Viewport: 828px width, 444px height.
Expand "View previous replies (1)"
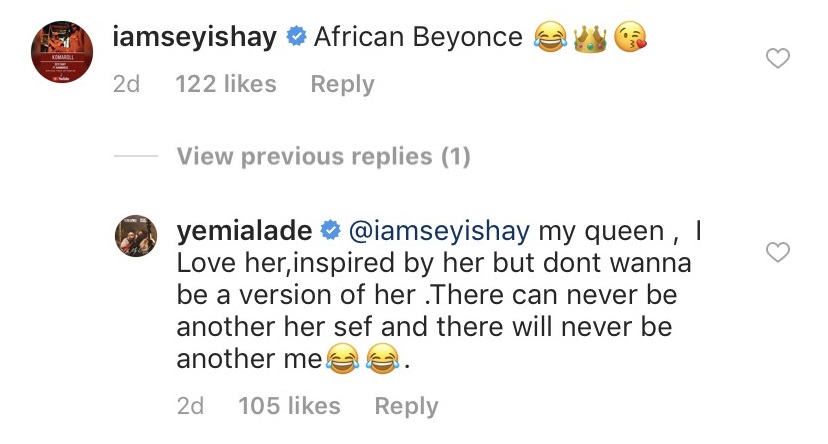point(323,157)
